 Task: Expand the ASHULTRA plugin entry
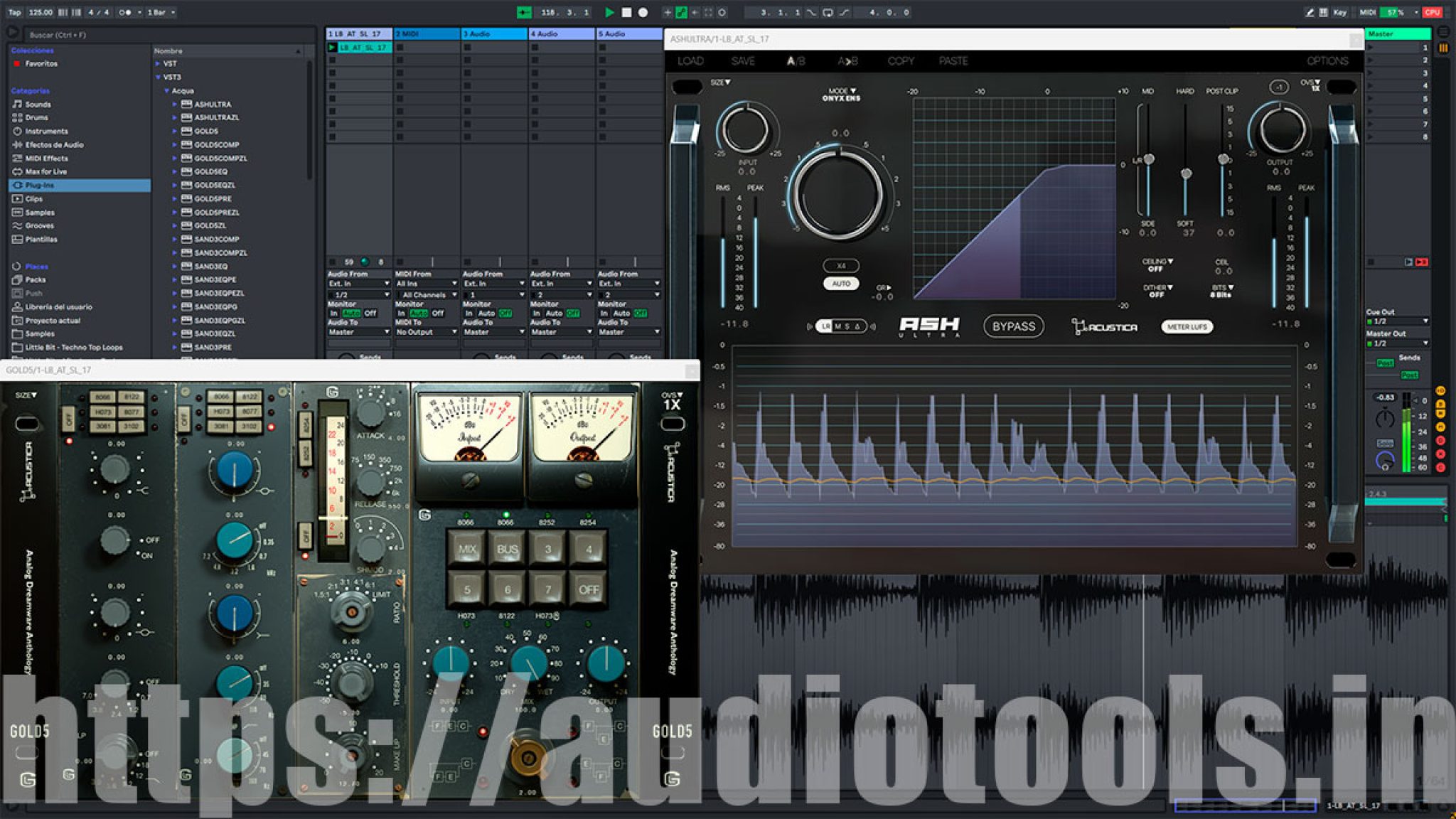[175, 104]
